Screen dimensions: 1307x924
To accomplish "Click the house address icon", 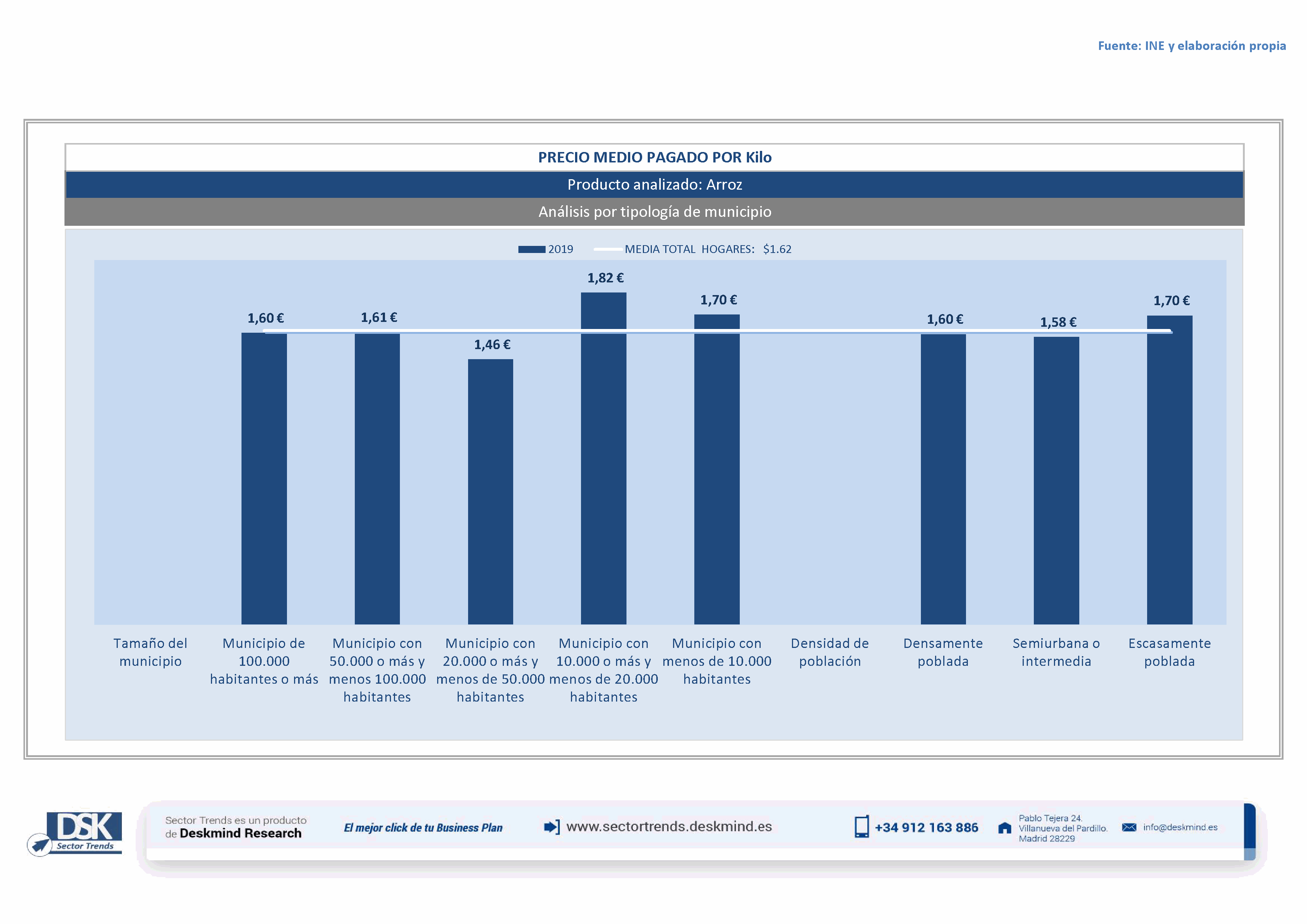I will tap(1005, 828).
